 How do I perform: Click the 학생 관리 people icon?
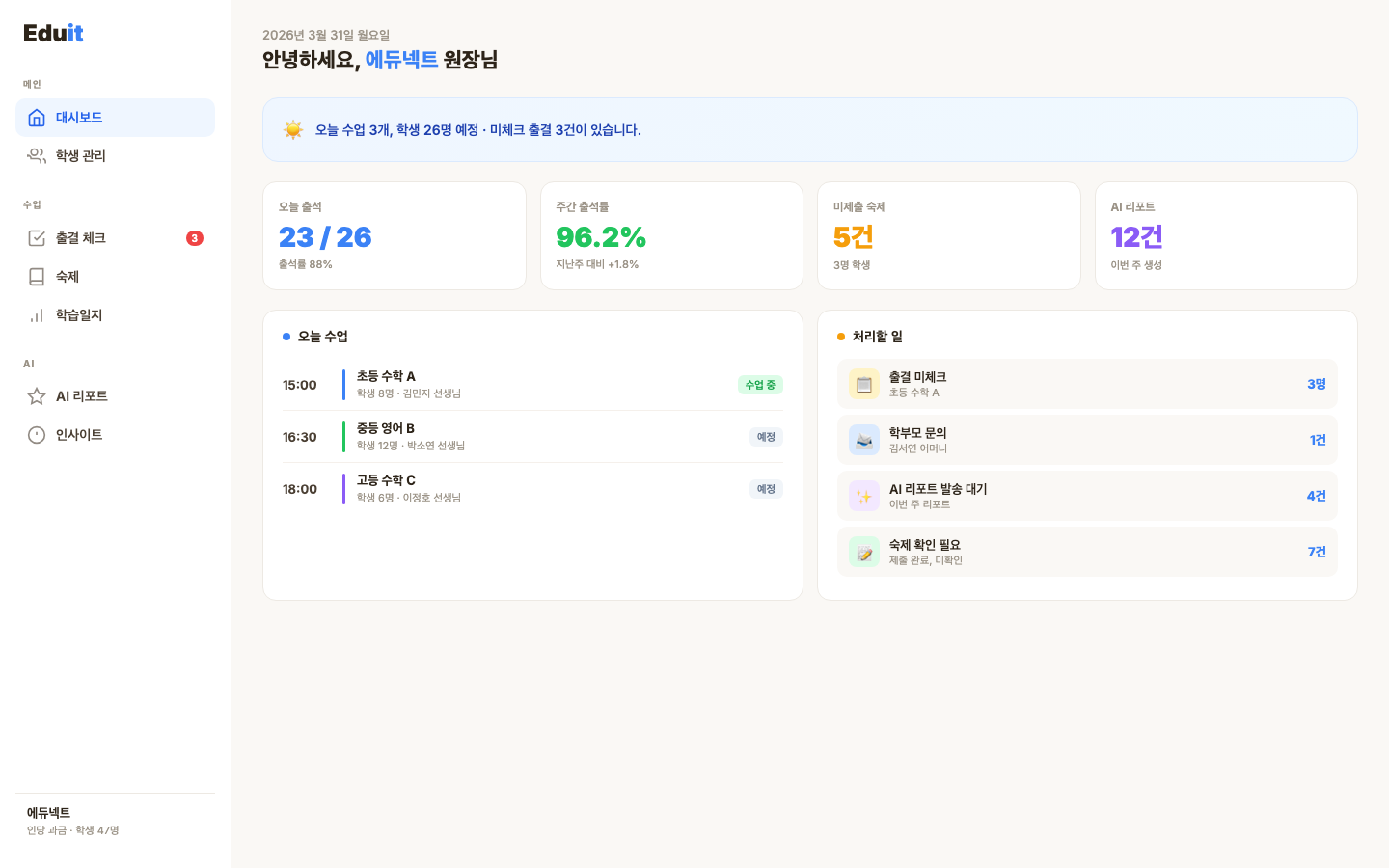tap(38, 155)
